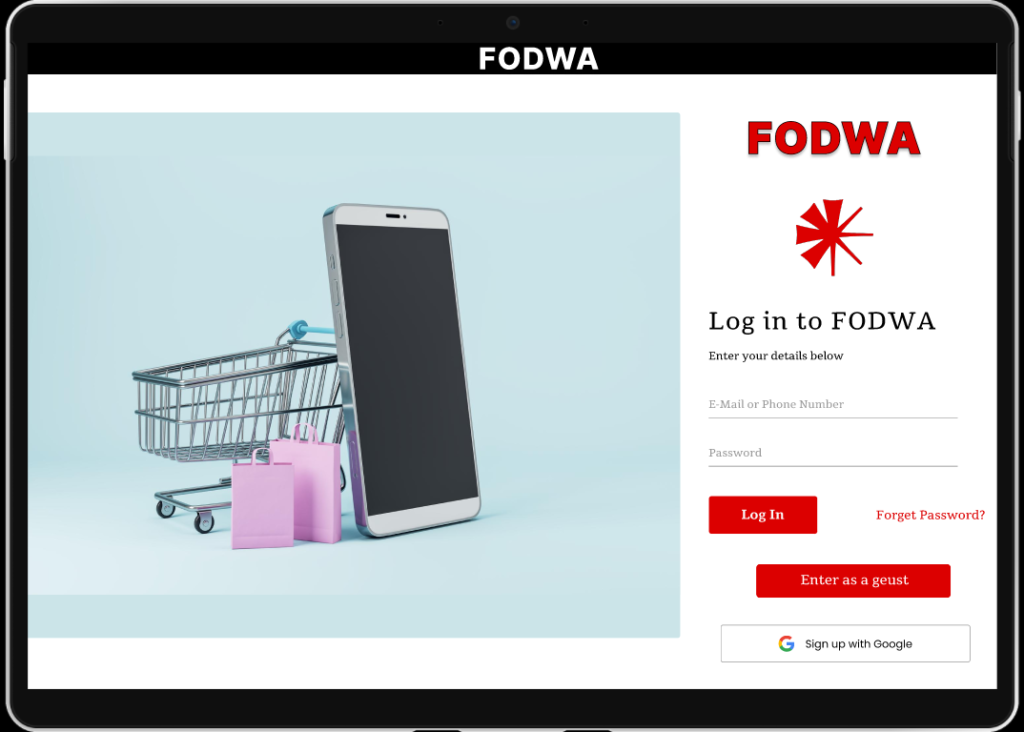Click the pink shopping bags
The width and height of the screenshot is (1024, 732).
tap(286, 486)
